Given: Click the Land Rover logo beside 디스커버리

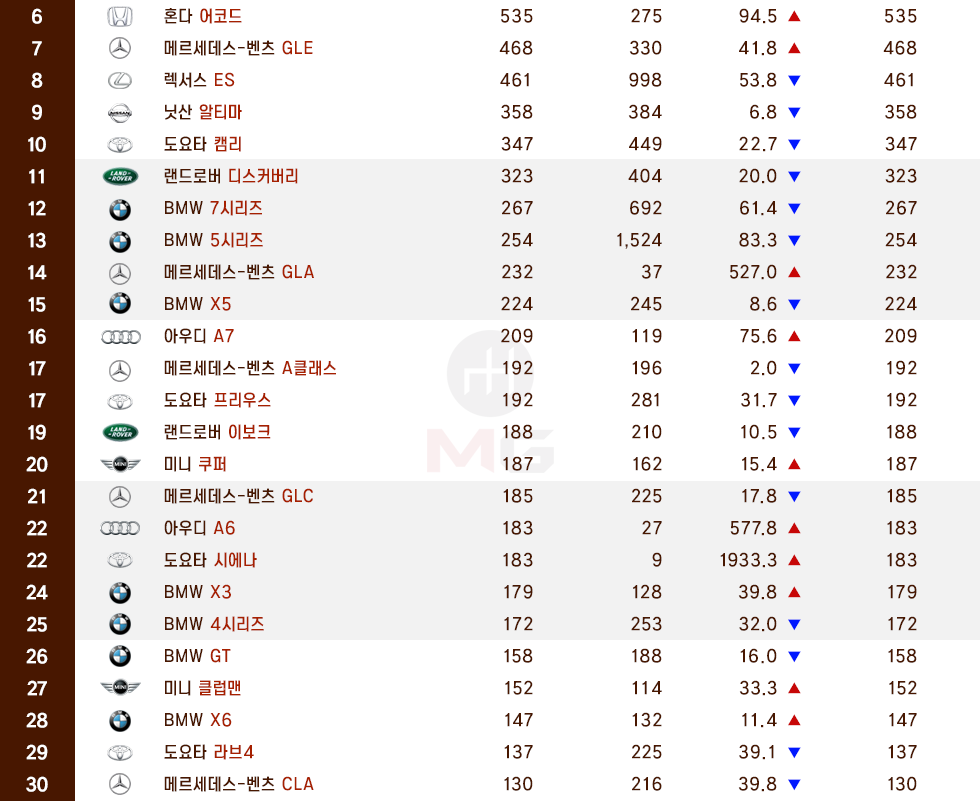Looking at the screenshot, I should coord(120,176).
